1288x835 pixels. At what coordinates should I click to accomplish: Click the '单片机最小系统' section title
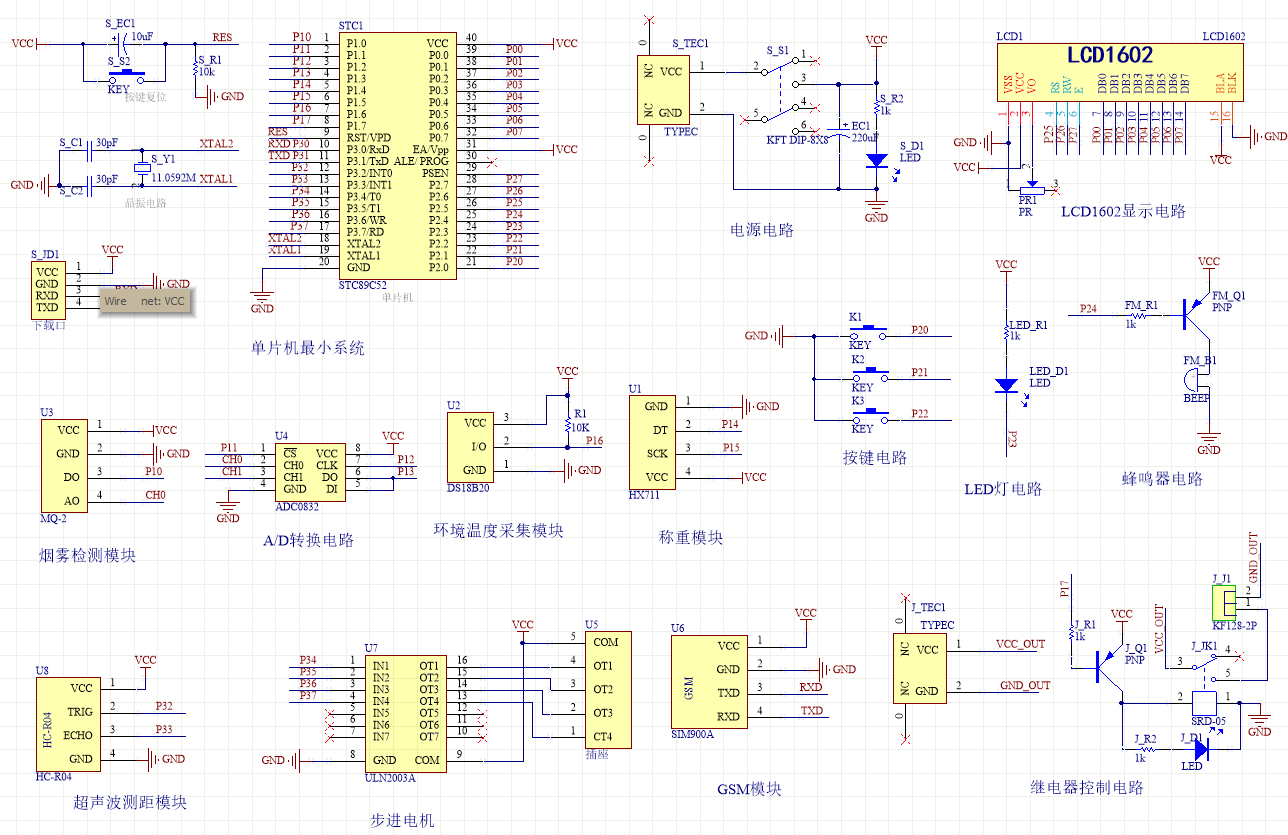tap(307, 349)
